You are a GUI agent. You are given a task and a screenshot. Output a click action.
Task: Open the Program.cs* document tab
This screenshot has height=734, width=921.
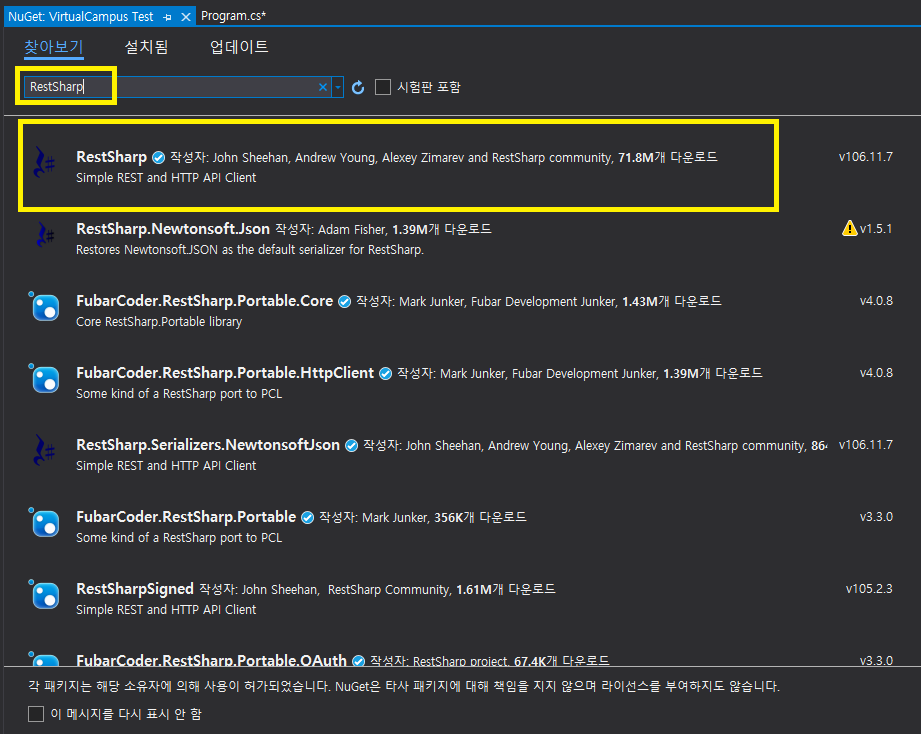[233, 16]
